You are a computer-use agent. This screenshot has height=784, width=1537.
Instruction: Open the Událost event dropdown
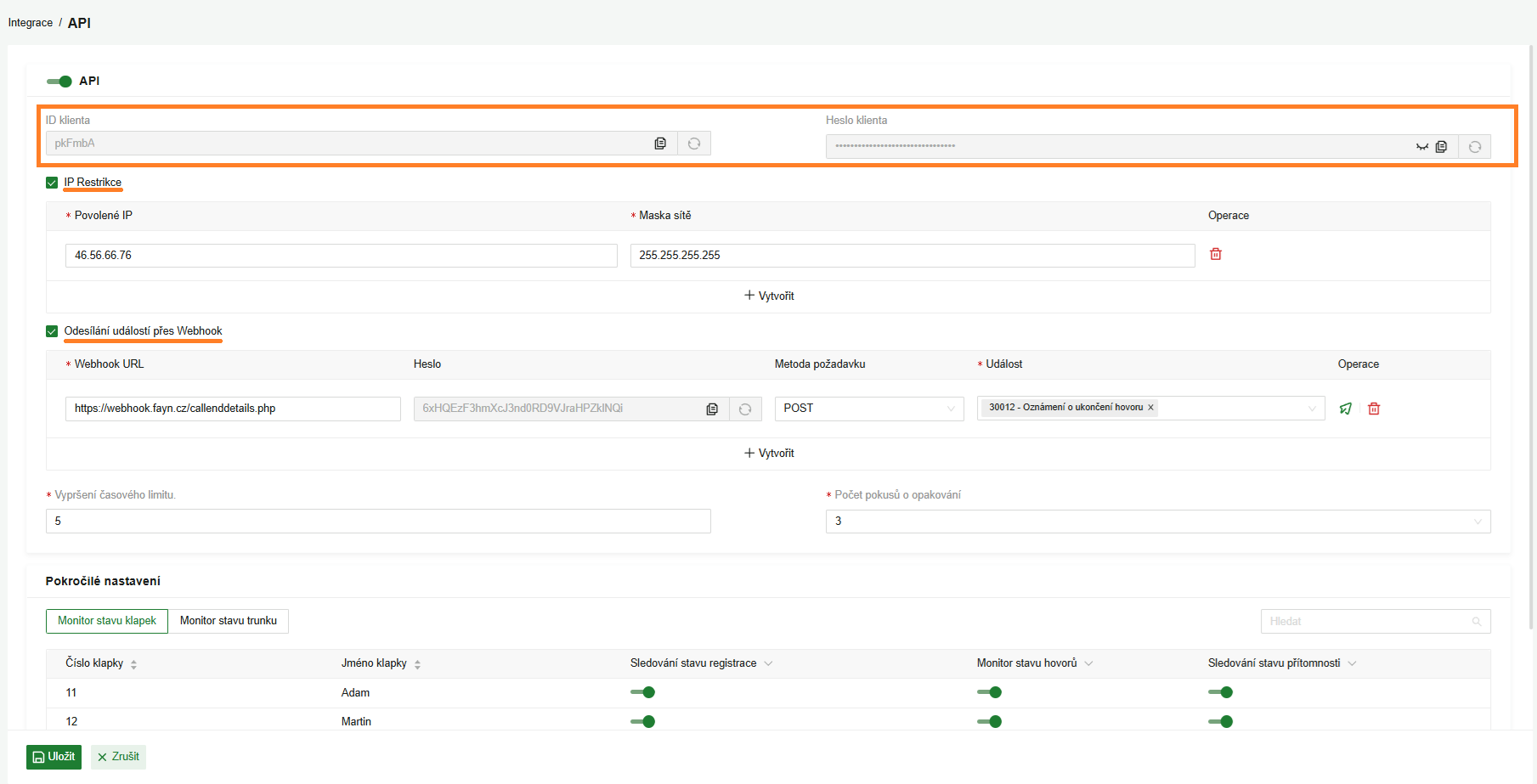tap(1150, 409)
